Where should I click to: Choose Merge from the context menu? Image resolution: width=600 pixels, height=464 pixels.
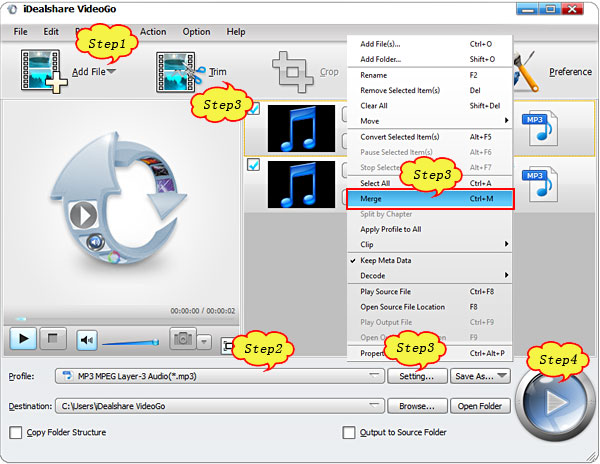(x=430, y=199)
